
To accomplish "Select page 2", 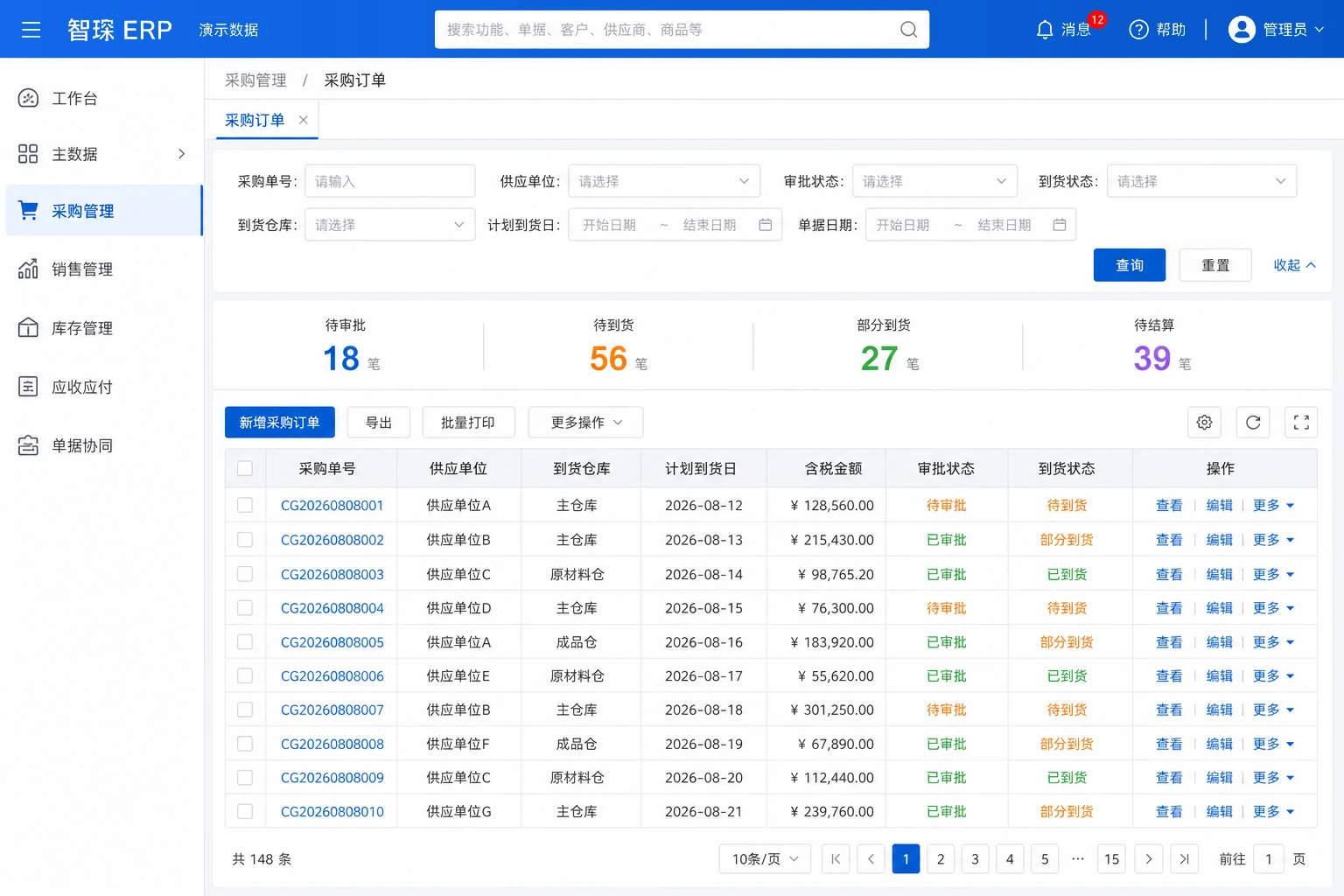I will (941, 859).
